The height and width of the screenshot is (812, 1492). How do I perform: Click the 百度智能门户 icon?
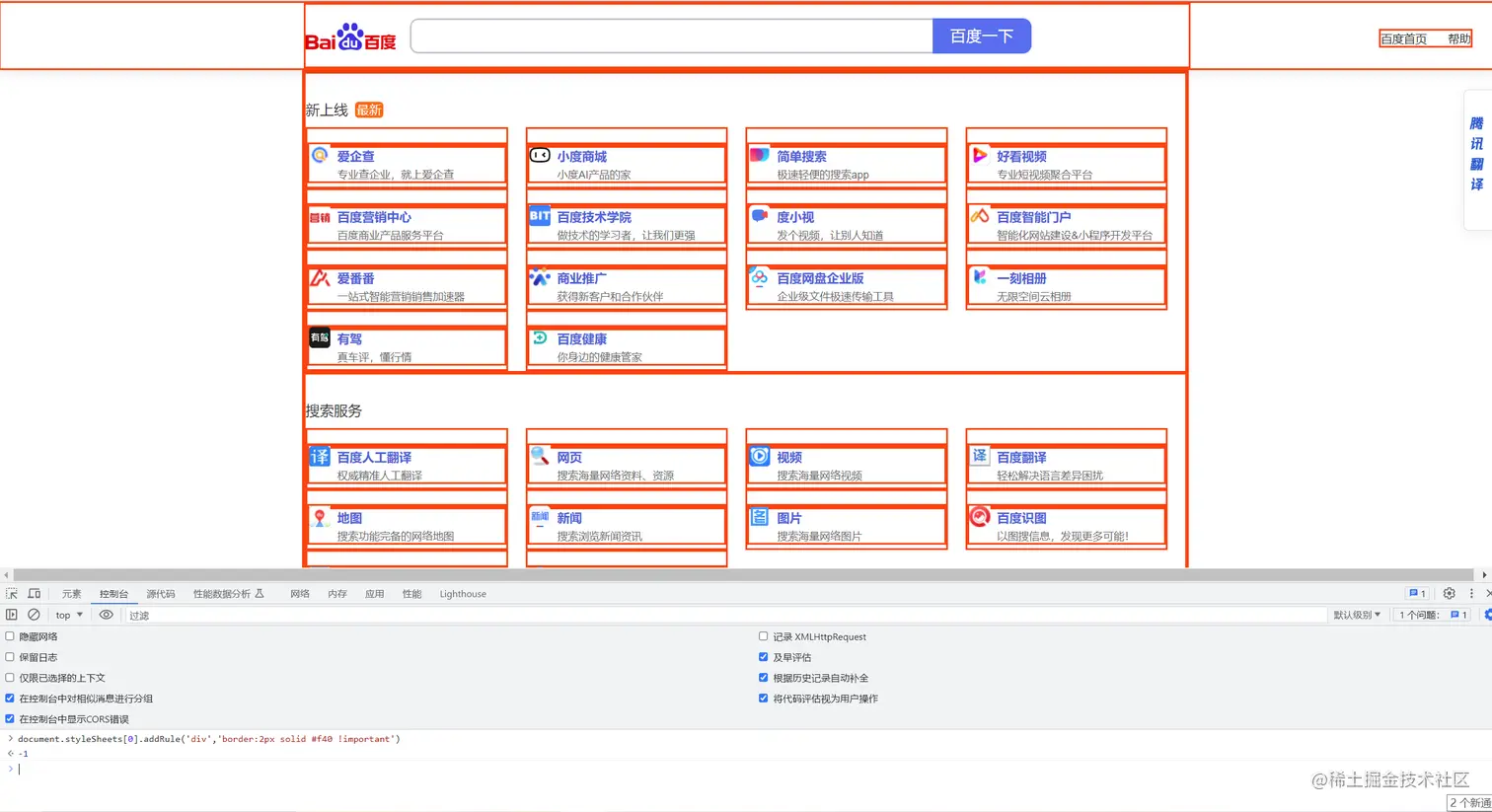point(979,216)
